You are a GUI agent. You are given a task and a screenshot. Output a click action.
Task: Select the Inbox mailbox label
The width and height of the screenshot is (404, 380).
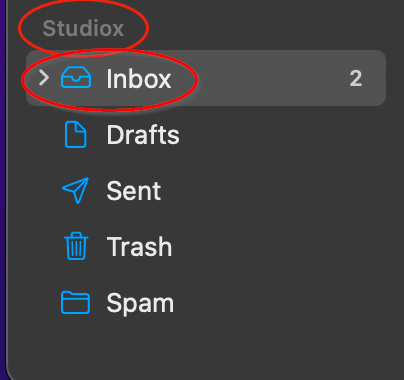(x=139, y=79)
